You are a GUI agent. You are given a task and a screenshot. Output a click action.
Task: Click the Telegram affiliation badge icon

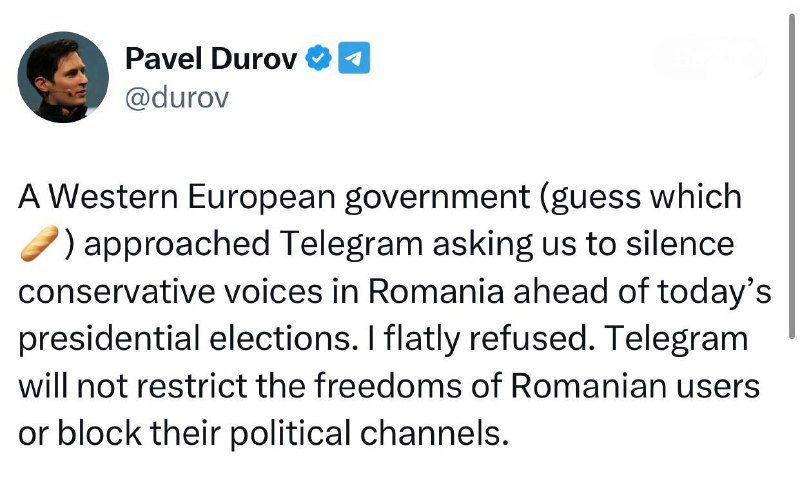(354, 58)
